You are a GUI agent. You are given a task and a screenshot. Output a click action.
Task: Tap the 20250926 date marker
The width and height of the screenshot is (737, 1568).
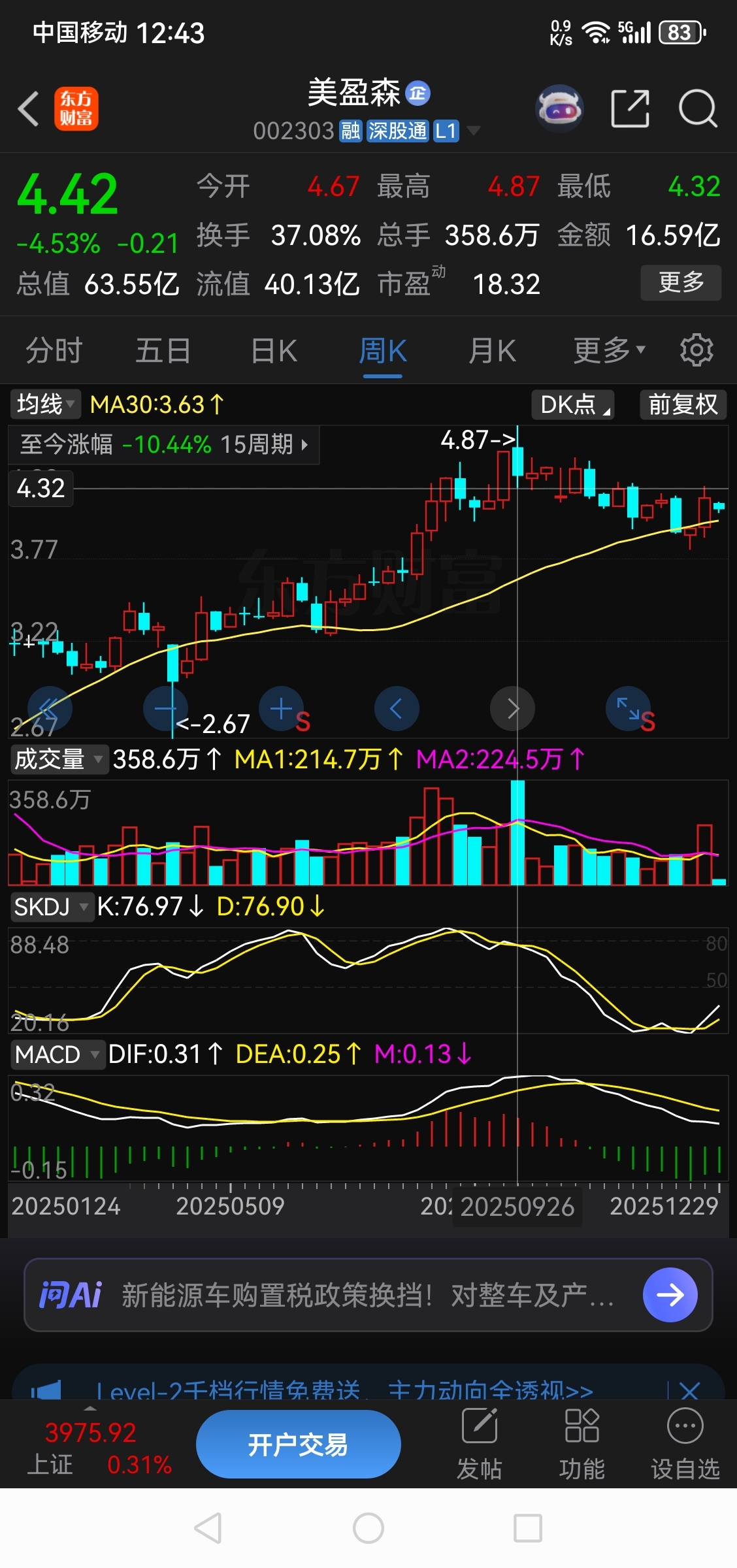pos(517,1207)
